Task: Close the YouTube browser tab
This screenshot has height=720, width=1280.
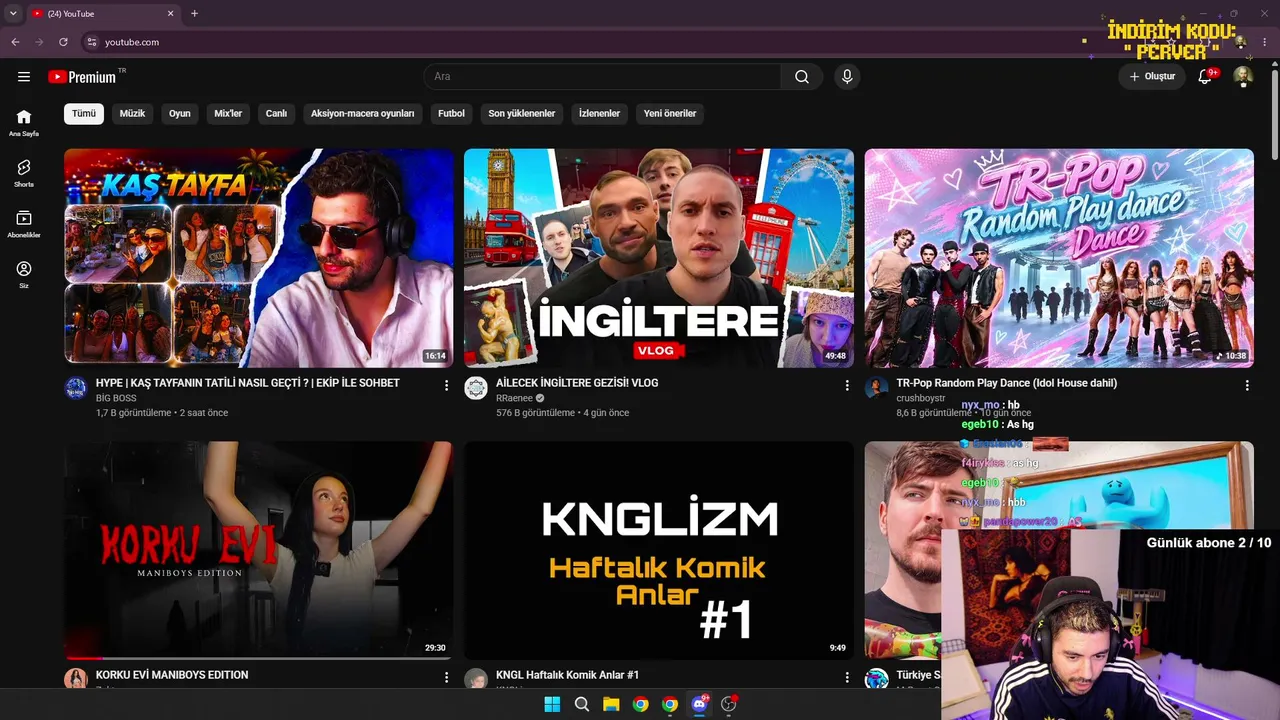Action: (x=170, y=14)
